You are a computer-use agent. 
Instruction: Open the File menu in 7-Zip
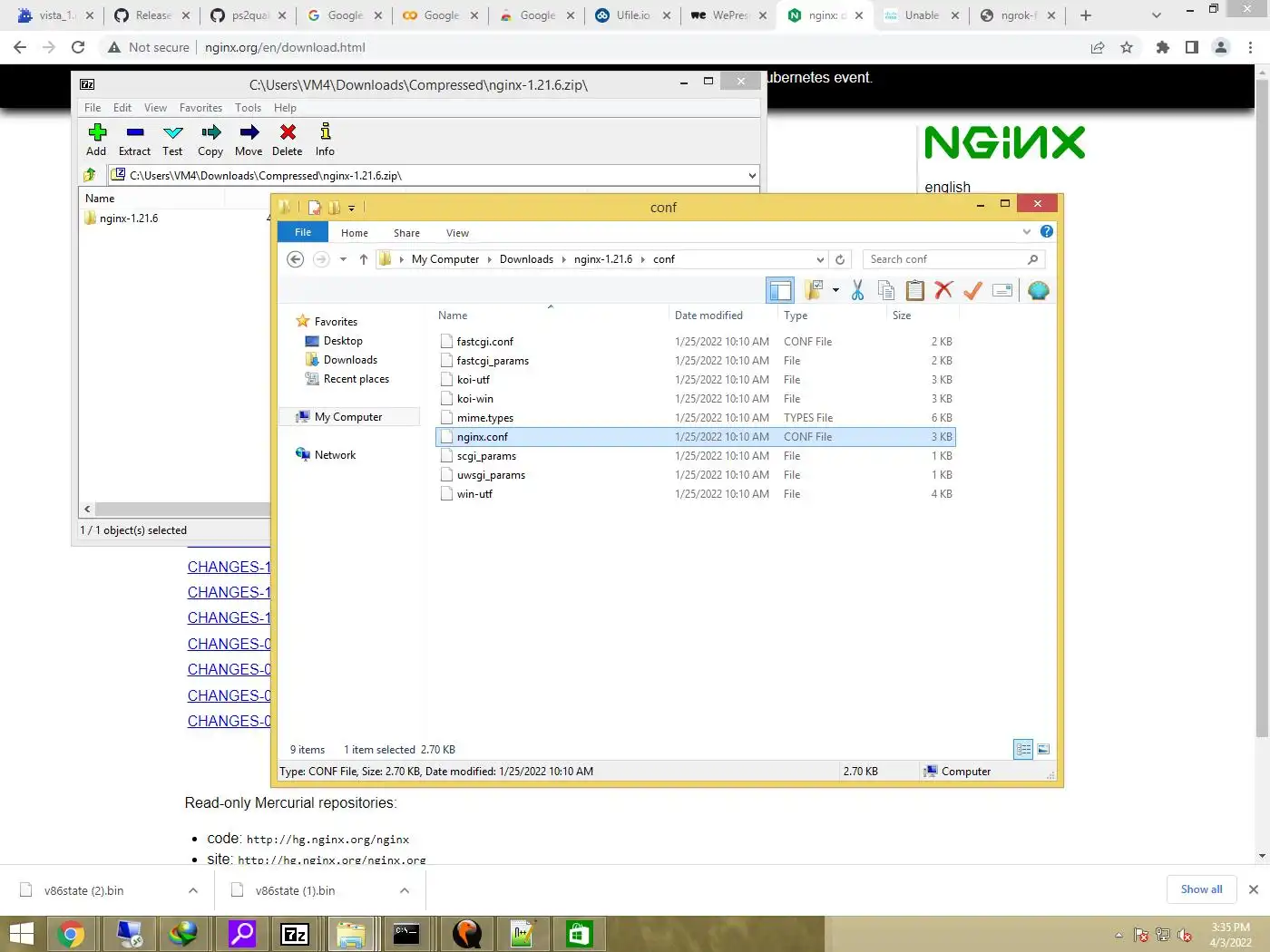pyautogui.click(x=93, y=107)
